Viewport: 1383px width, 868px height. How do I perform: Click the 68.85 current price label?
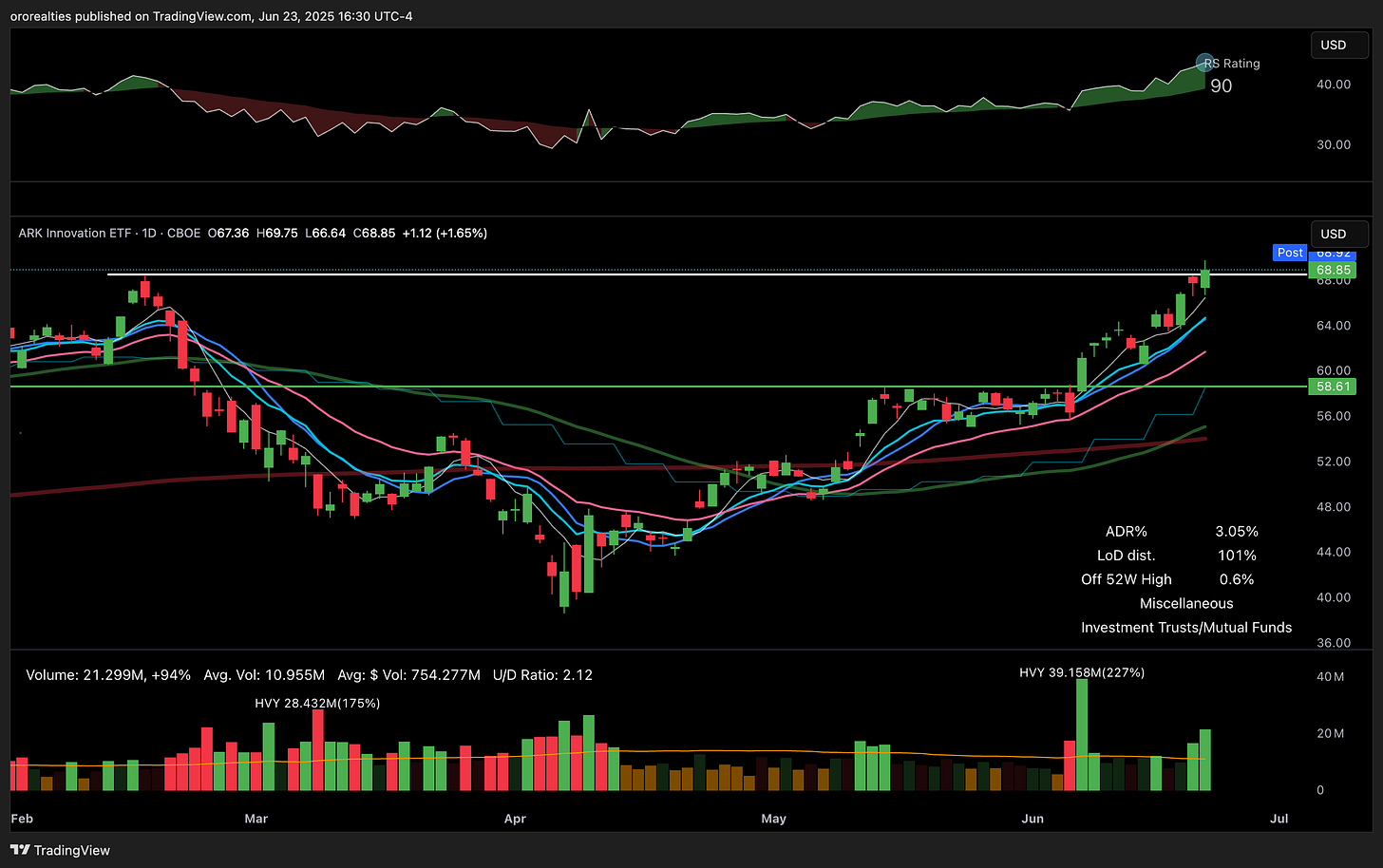(1334, 270)
